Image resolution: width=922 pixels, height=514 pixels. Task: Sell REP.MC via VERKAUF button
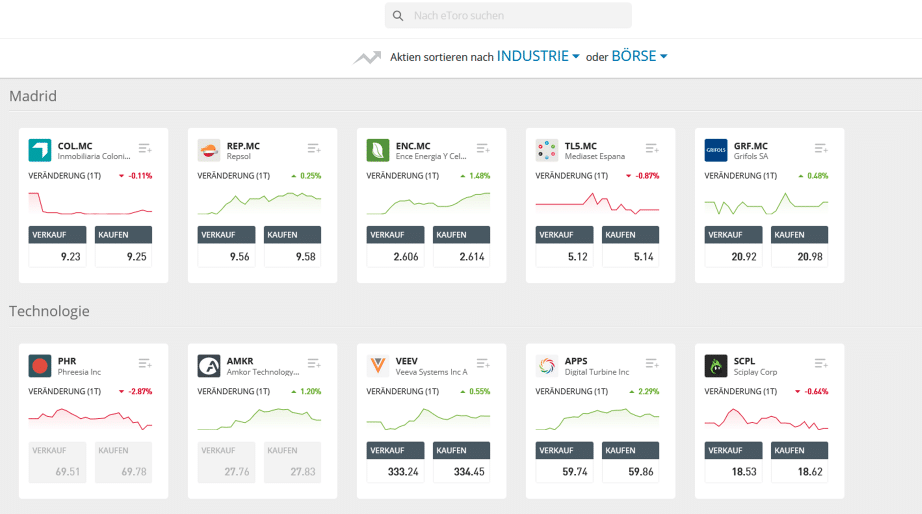click(226, 246)
